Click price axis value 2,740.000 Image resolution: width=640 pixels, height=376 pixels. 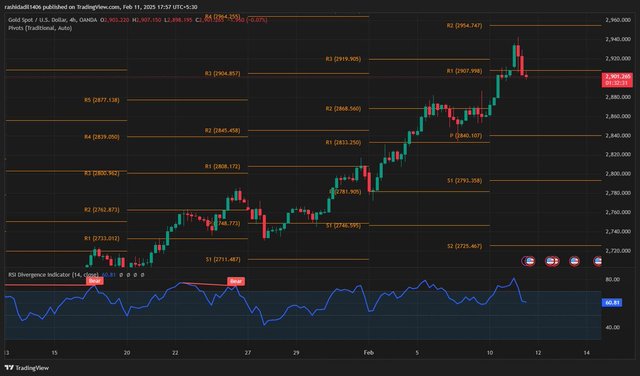618,232
